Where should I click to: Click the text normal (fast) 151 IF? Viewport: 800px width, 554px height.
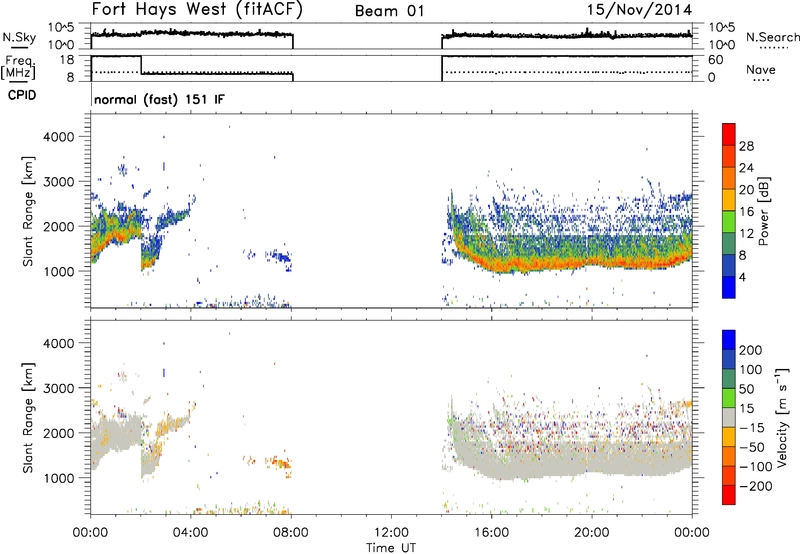(159, 99)
